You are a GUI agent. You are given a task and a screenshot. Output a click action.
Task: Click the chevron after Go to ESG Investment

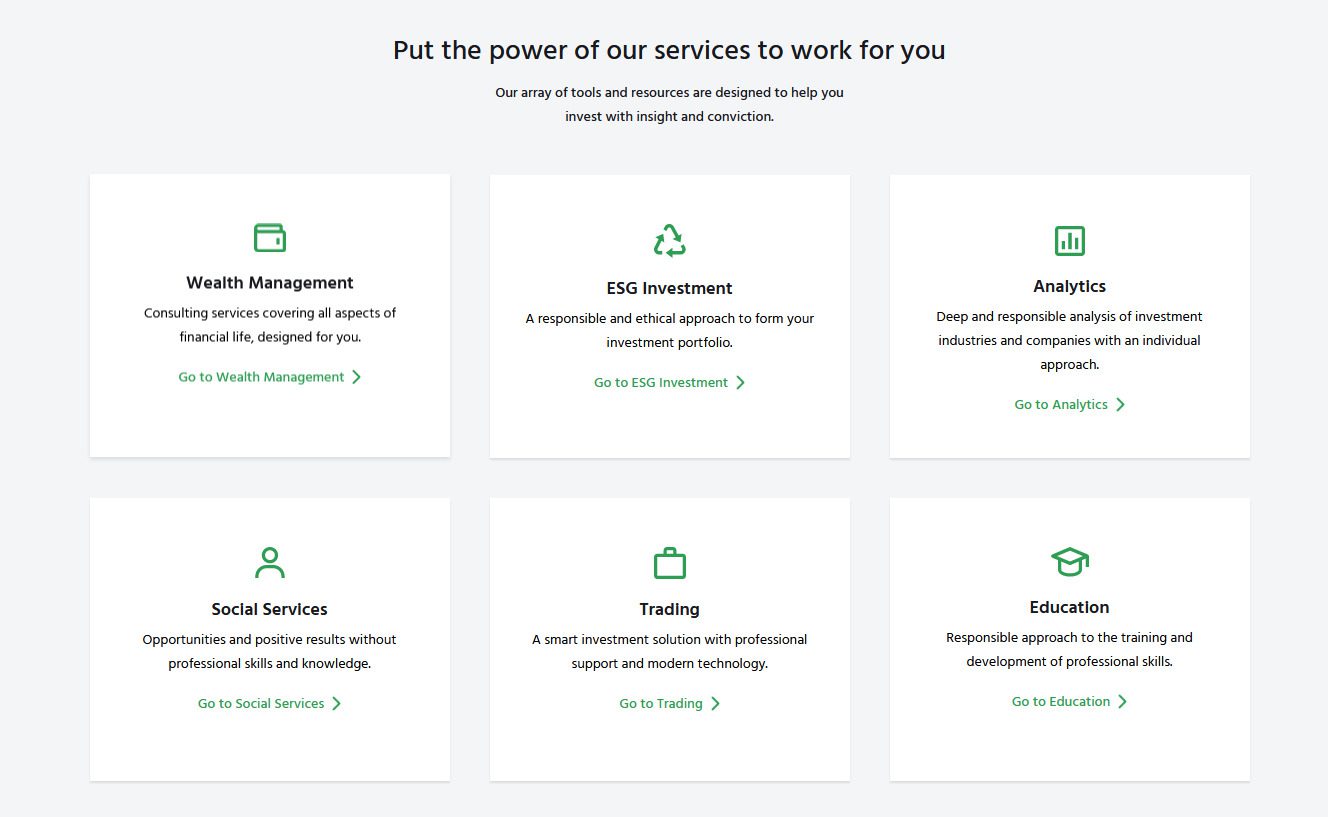(x=741, y=382)
